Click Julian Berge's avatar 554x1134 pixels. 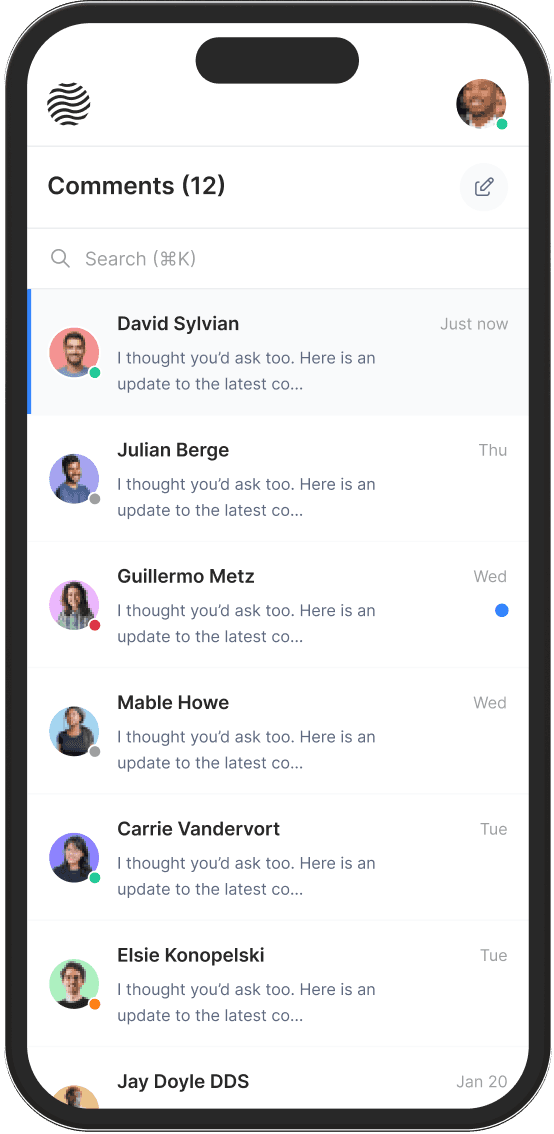[74, 479]
